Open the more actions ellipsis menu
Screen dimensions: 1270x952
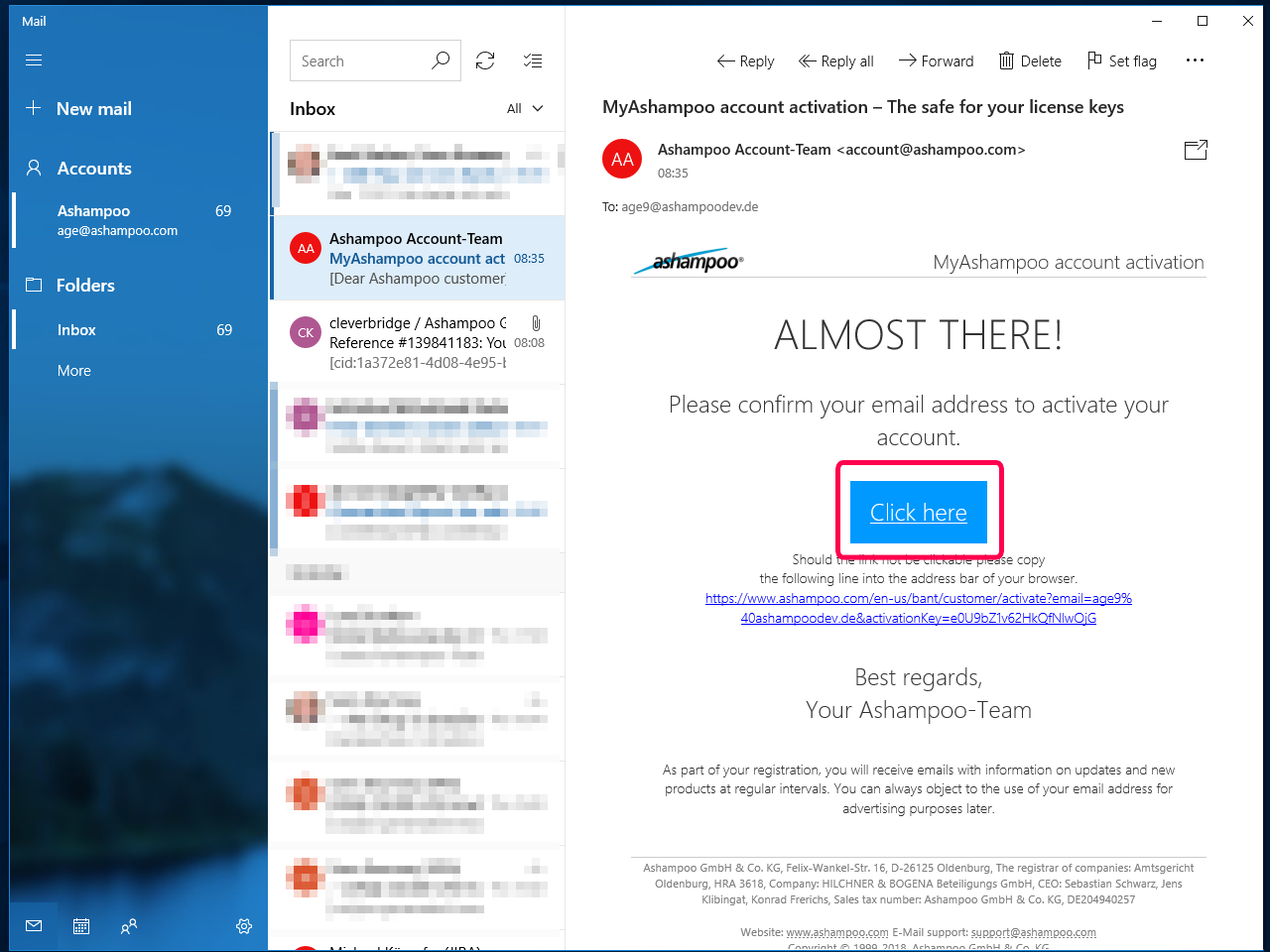(x=1195, y=60)
